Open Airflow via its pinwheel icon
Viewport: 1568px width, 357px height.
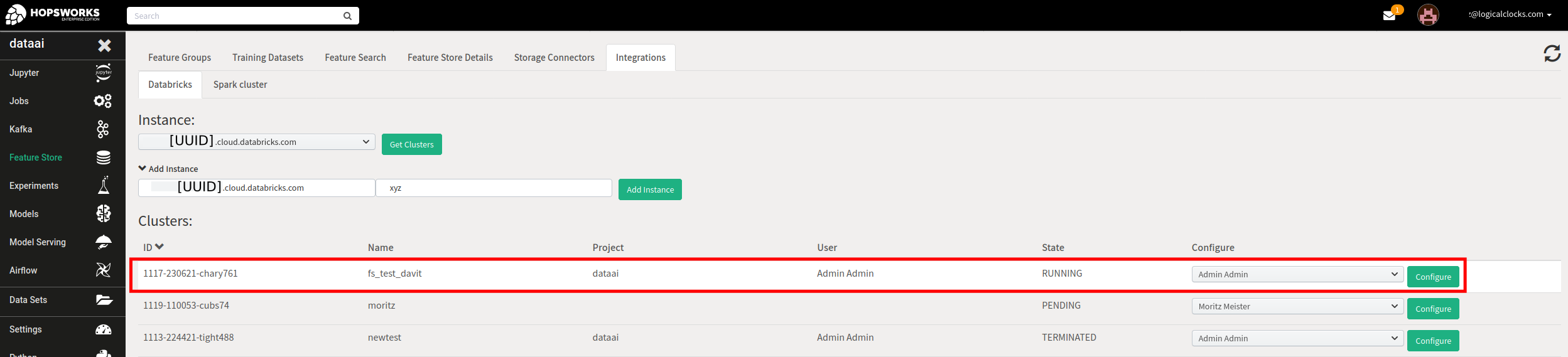tap(103, 270)
